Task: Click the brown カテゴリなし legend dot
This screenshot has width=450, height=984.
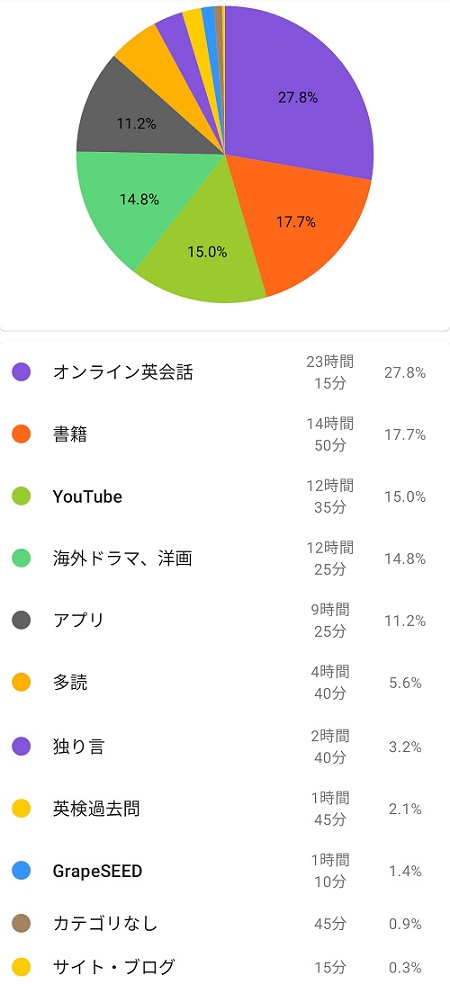Action: tap(21, 923)
